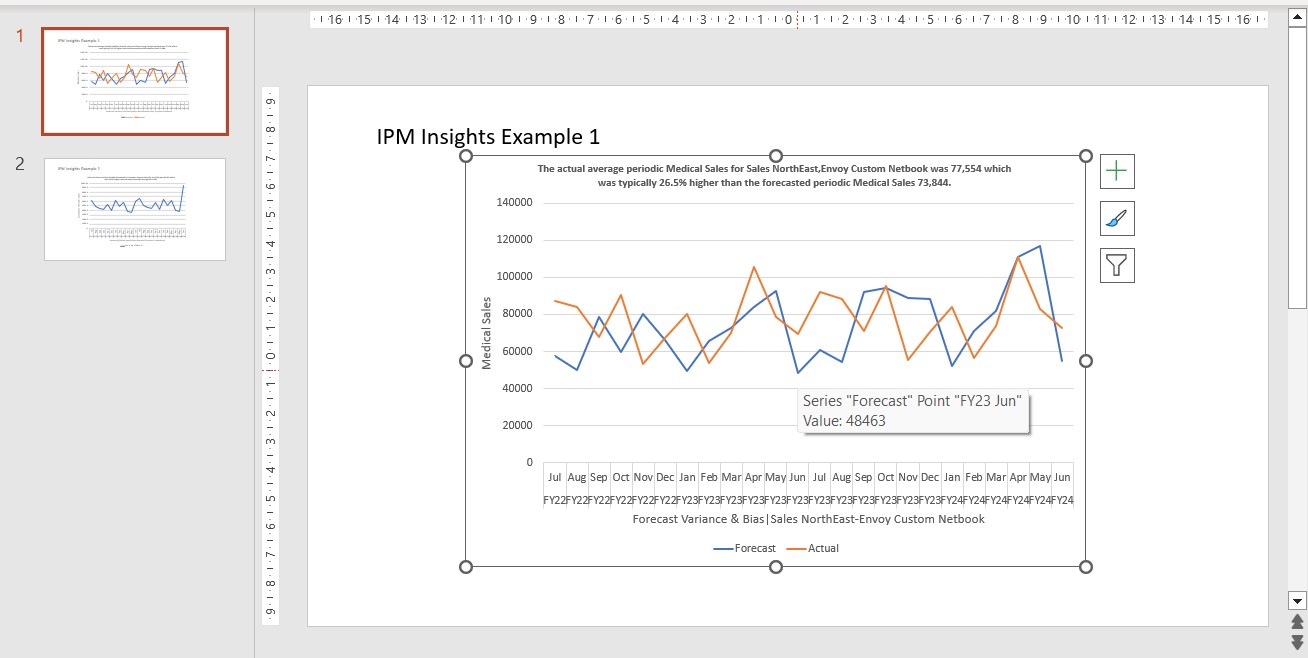Open the Chart Elements plus menu
Viewport: 1308px width, 658px height.
click(x=1116, y=170)
